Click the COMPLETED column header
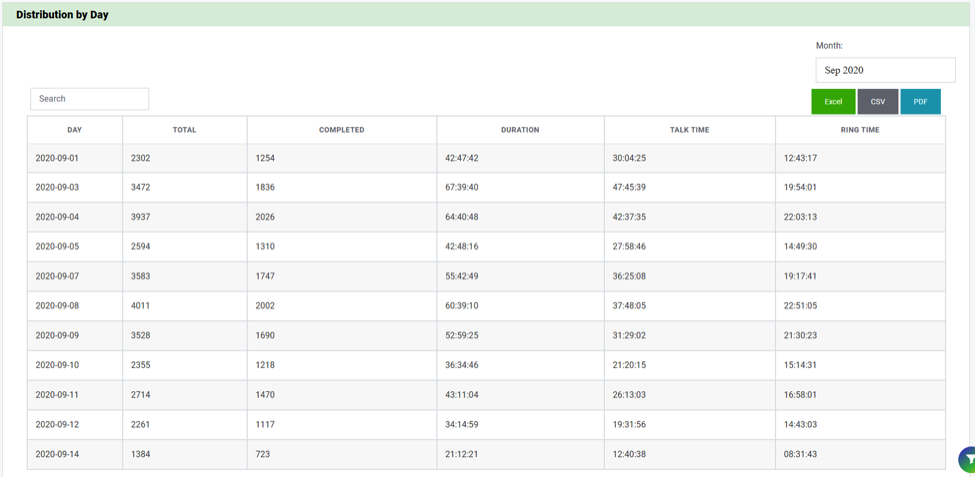The width and height of the screenshot is (975, 478). [341, 130]
